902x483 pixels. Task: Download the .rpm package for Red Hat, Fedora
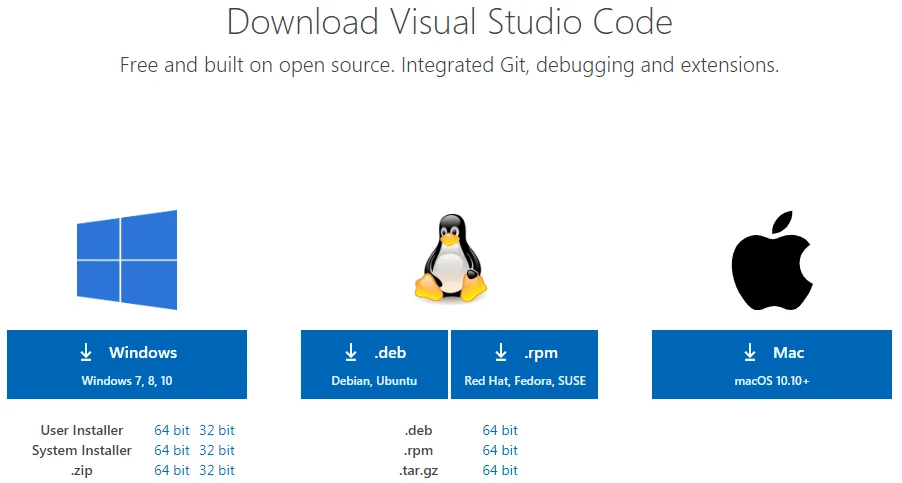pyautogui.click(x=525, y=365)
